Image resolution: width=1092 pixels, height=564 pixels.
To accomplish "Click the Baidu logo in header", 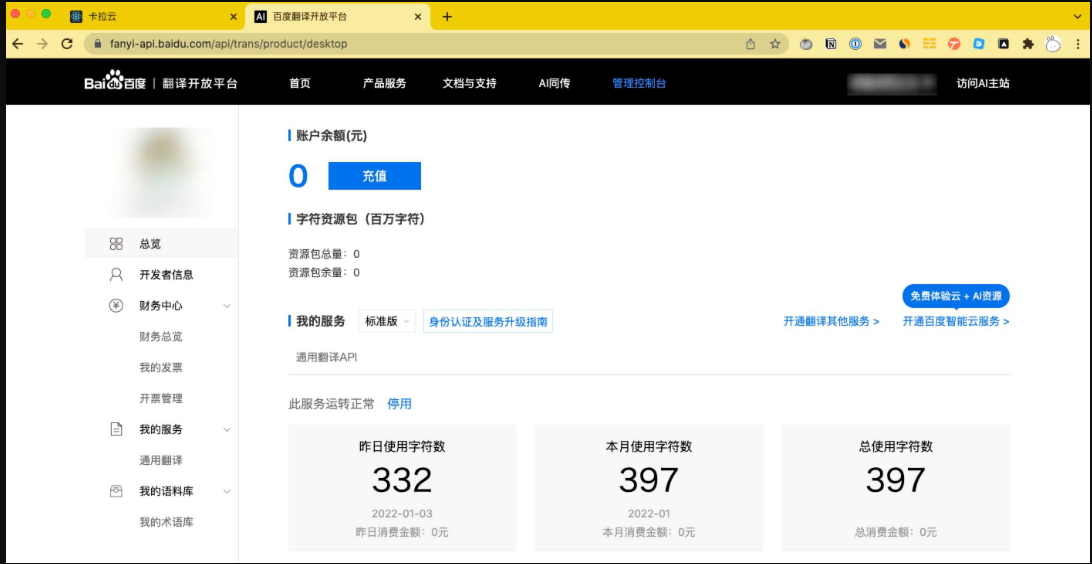I will click(115, 81).
